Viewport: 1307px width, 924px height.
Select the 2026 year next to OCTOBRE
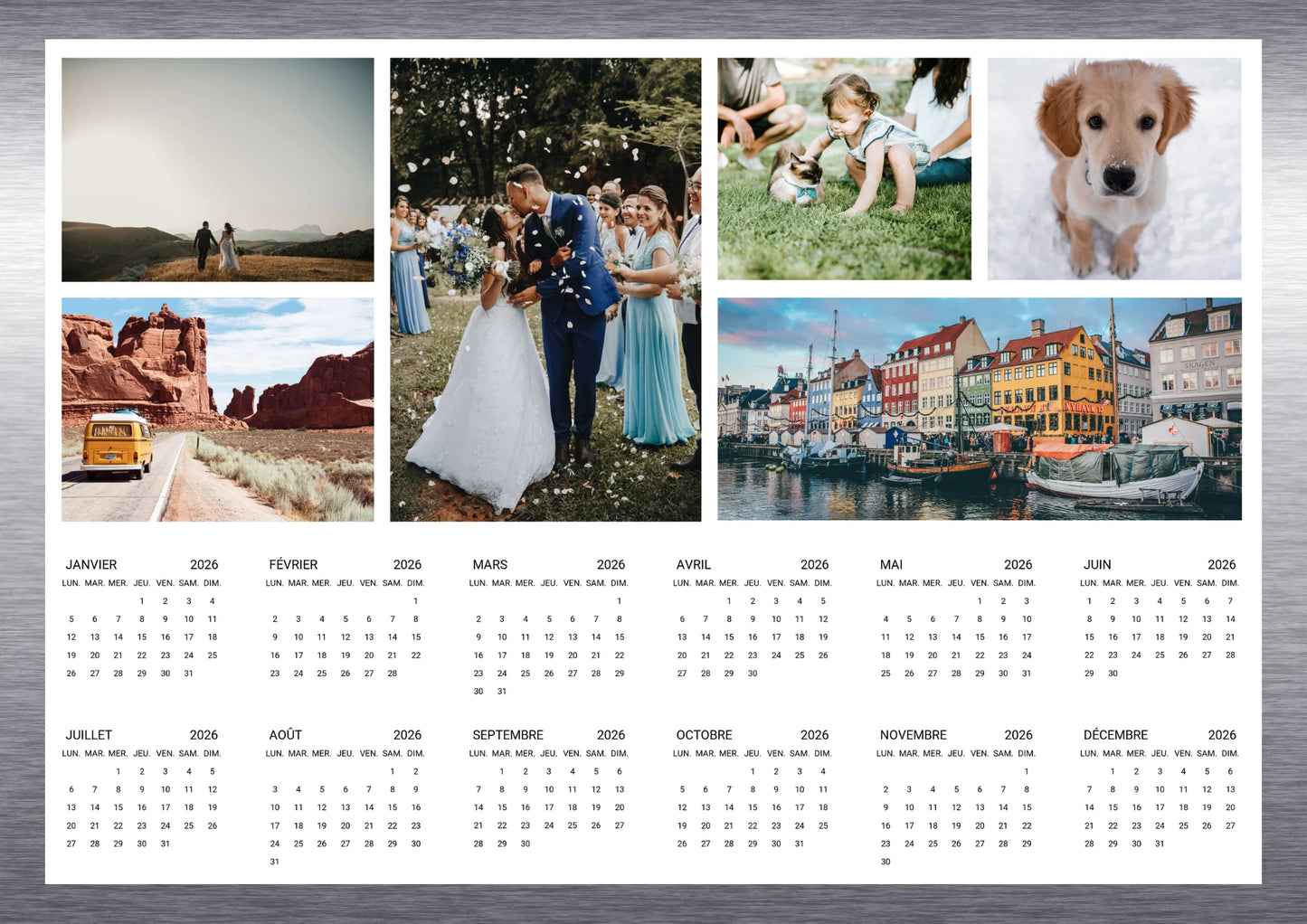tap(814, 735)
